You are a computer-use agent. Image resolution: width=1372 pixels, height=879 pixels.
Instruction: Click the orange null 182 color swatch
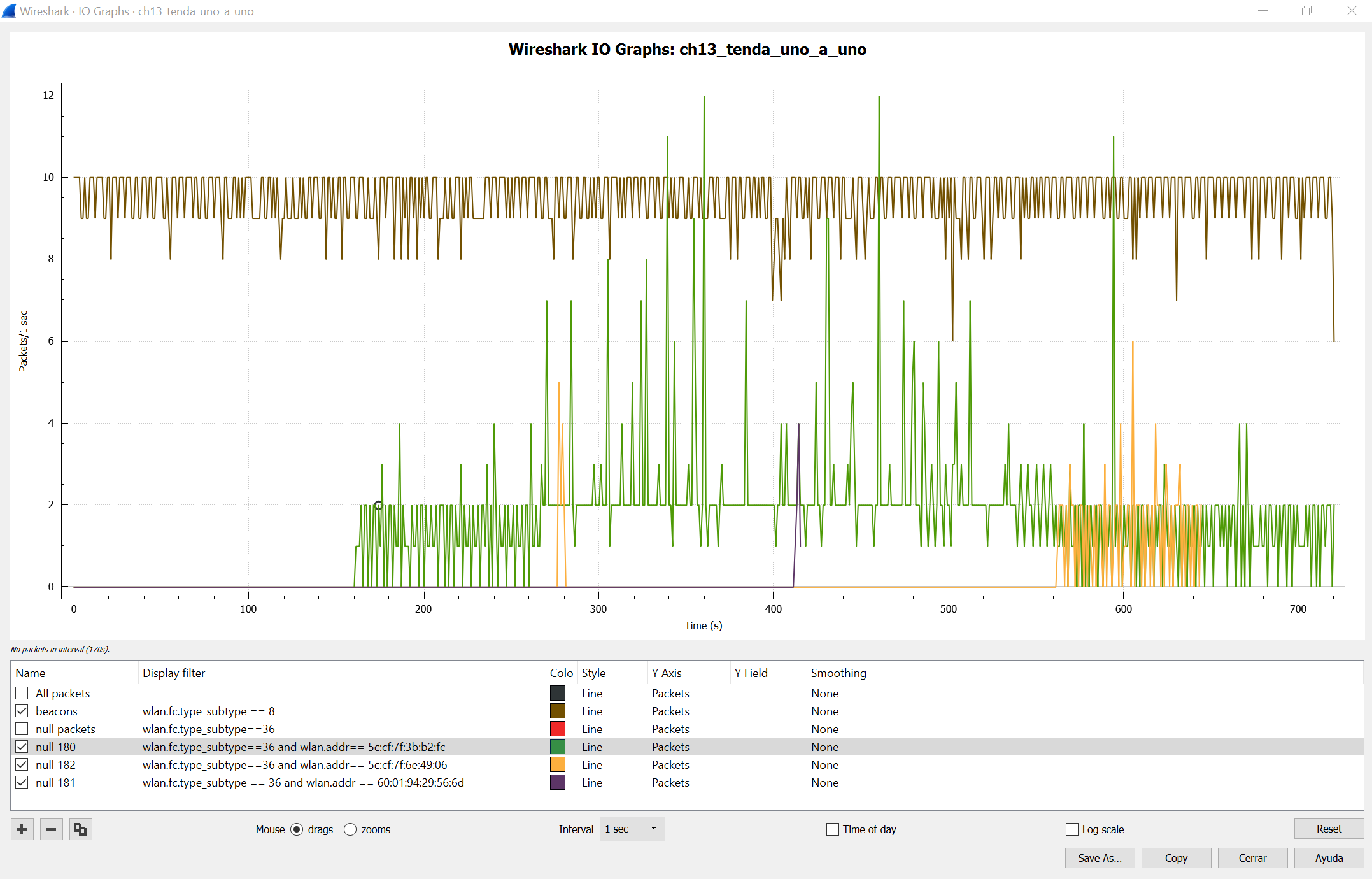[x=558, y=764]
